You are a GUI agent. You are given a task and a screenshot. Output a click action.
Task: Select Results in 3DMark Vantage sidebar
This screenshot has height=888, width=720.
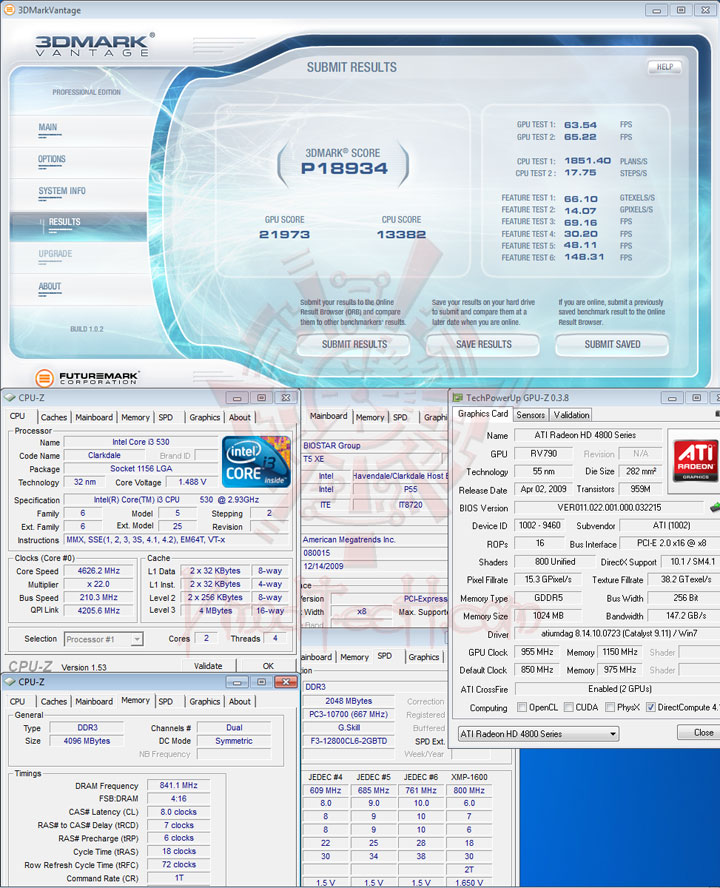(78, 227)
